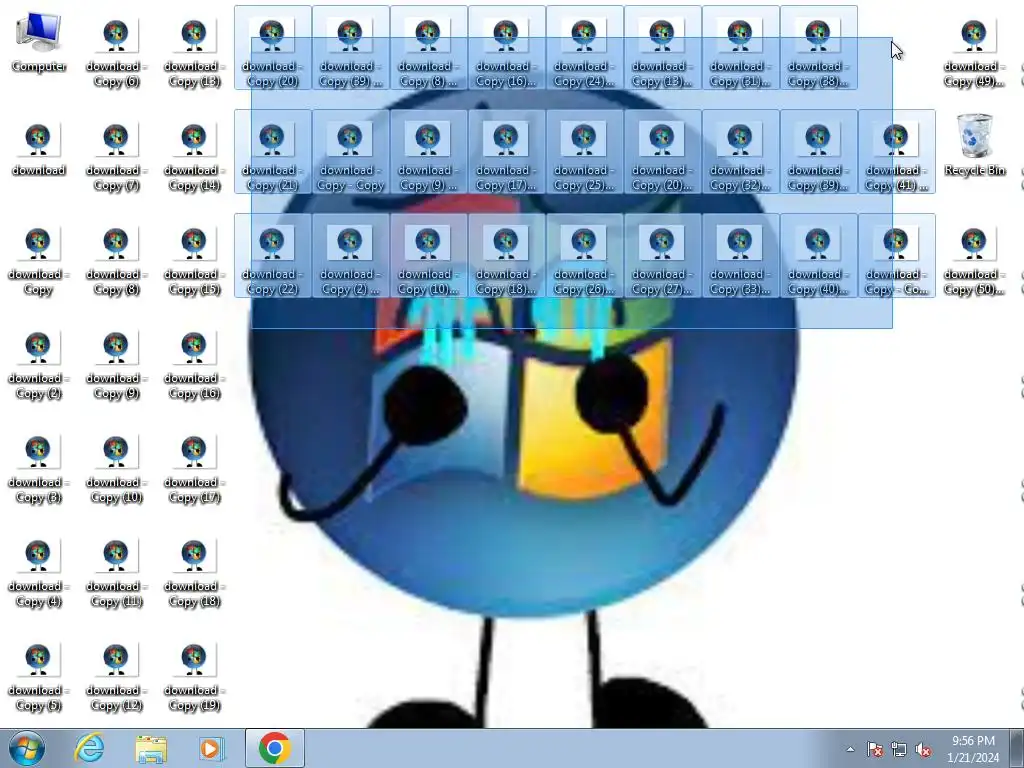Open the clock showing 9:56 PM

(x=973, y=749)
